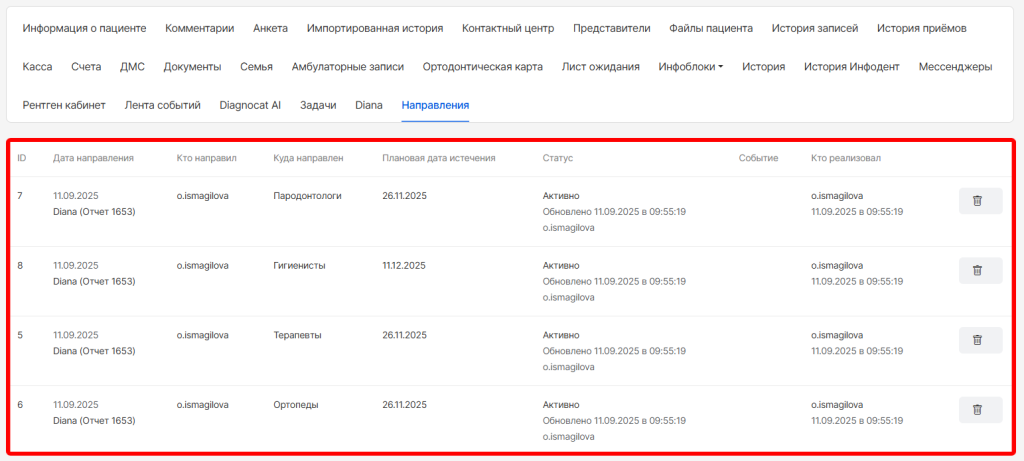Open the Информация о пациенте tab
This screenshot has width=1024, height=461.
(x=85, y=29)
